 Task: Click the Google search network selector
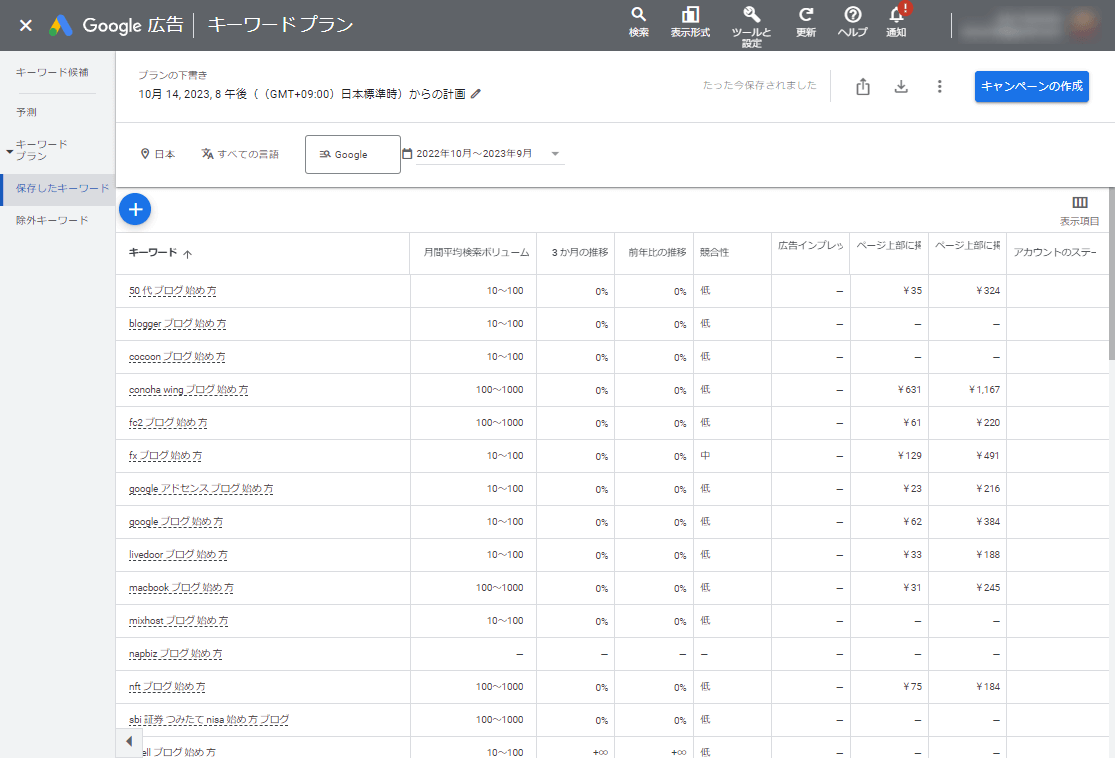point(352,155)
